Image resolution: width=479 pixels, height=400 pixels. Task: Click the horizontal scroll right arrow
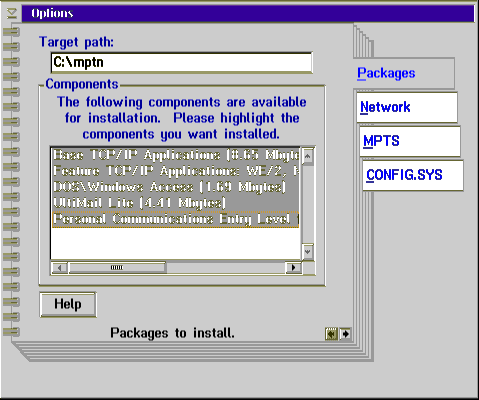click(x=293, y=267)
